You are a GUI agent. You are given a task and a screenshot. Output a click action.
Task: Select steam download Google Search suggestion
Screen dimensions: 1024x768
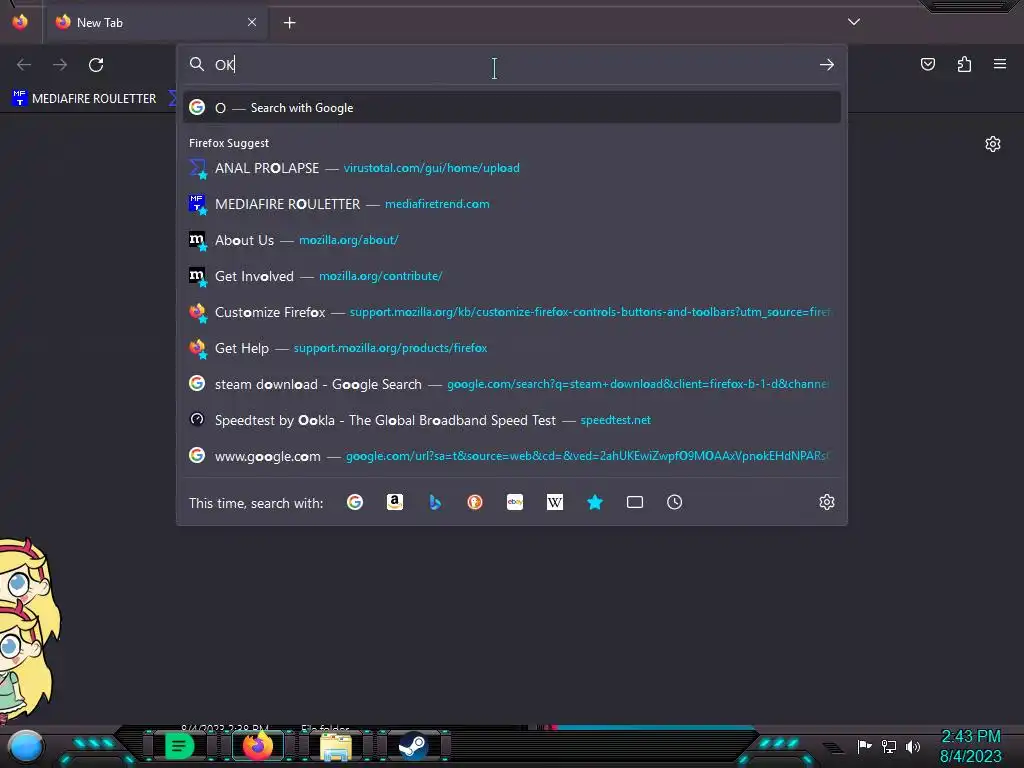tap(512, 384)
